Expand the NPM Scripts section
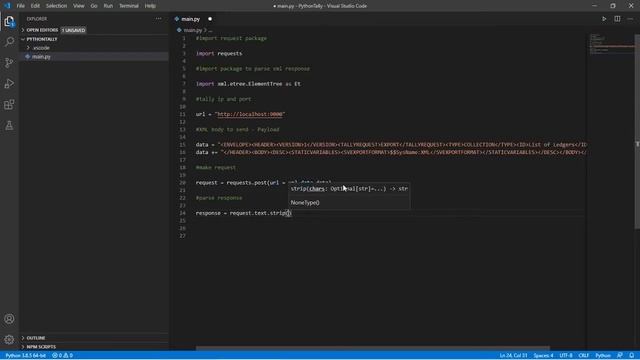The height and width of the screenshot is (360, 640). (94, 347)
